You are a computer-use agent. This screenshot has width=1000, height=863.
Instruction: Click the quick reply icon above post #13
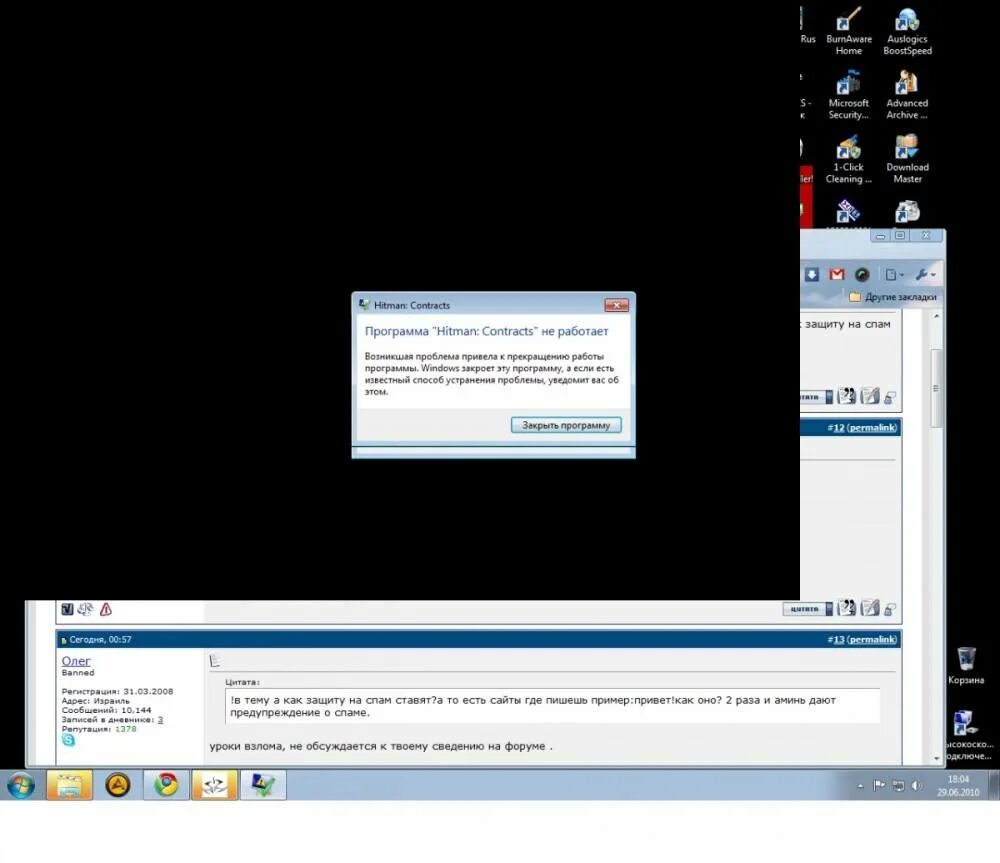click(x=870, y=608)
